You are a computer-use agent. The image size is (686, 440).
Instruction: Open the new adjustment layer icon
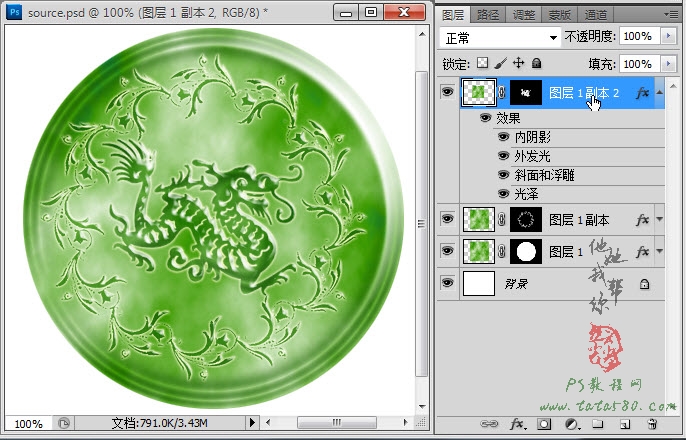pos(572,424)
